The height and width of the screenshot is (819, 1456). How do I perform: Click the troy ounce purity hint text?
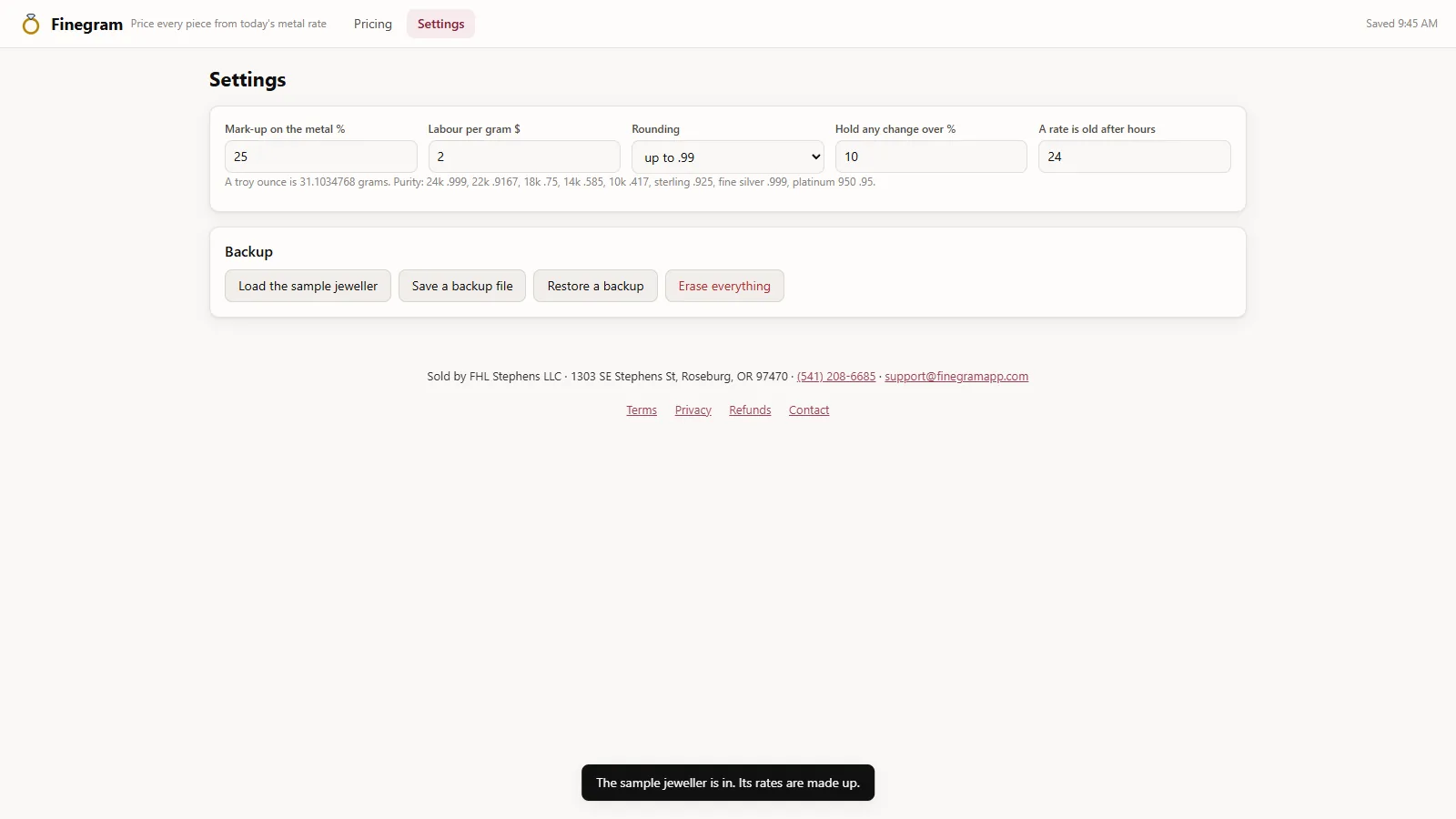click(x=550, y=182)
